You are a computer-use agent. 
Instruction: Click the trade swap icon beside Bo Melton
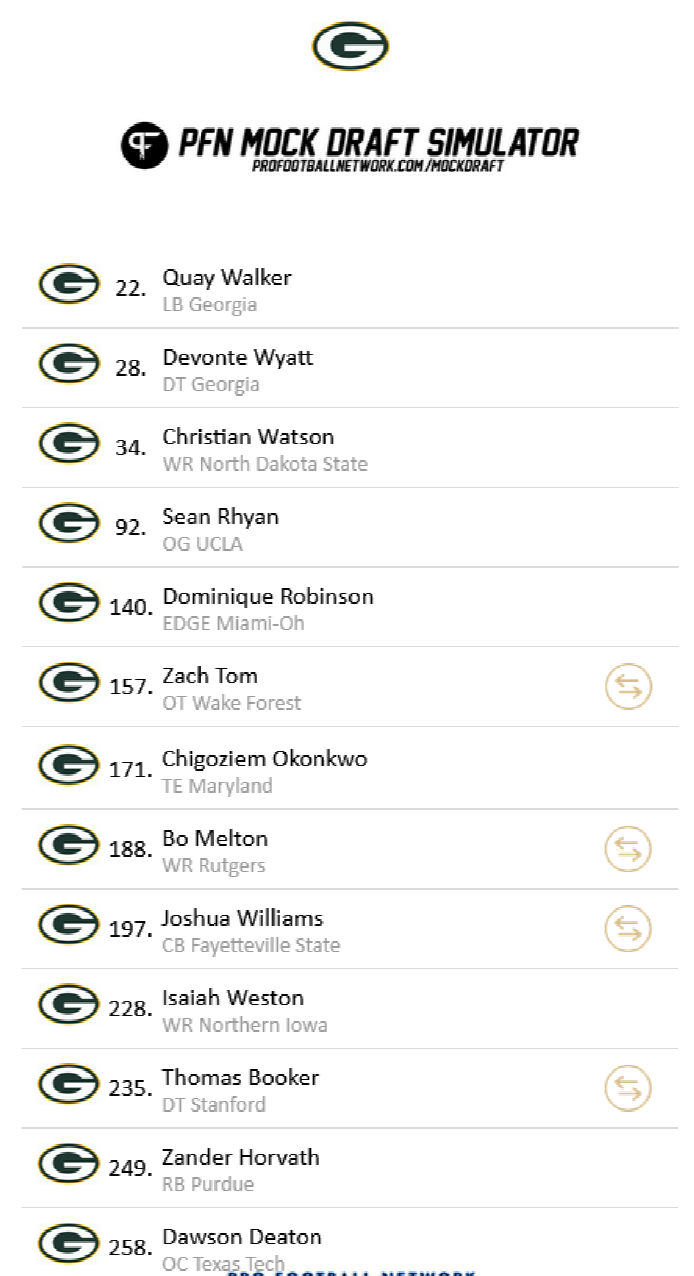point(628,849)
